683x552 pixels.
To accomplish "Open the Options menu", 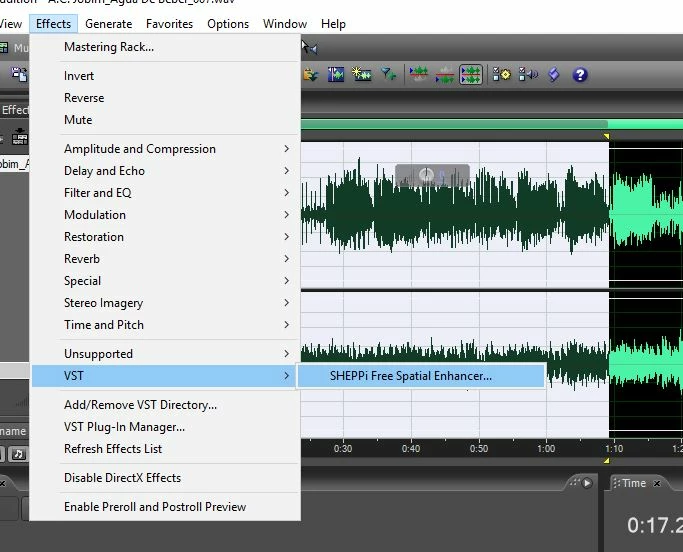I will (x=228, y=24).
